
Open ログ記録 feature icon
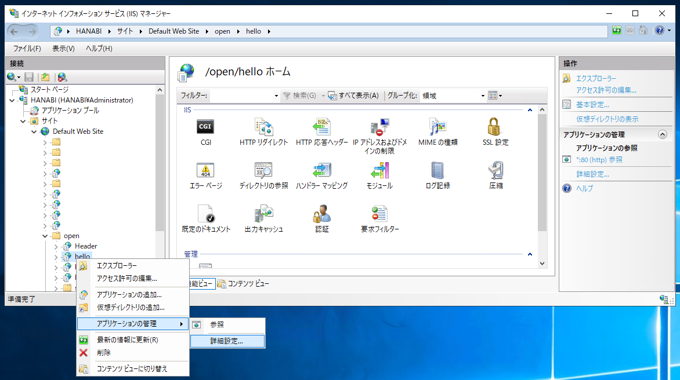click(438, 176)
